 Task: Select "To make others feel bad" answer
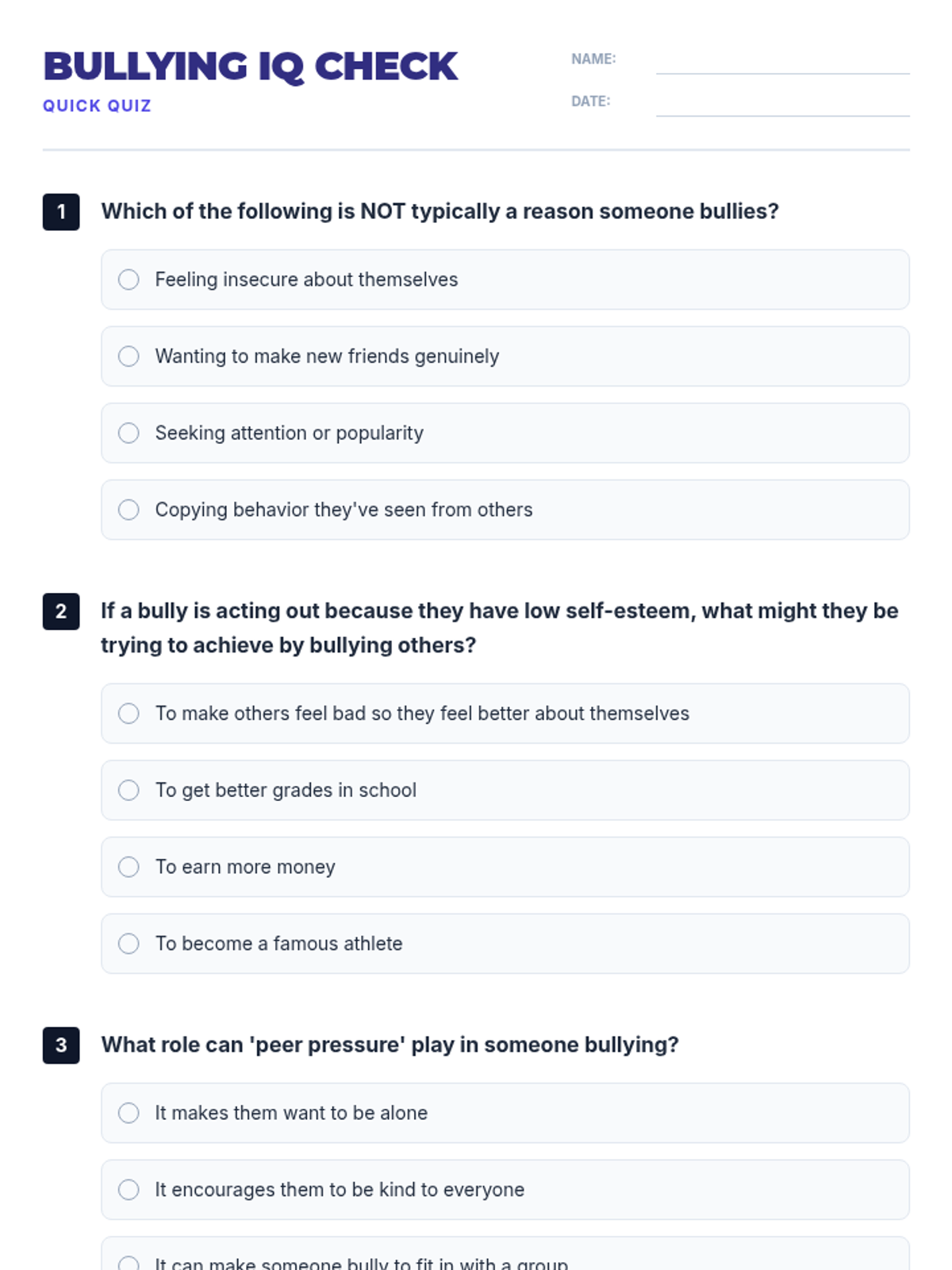tap(129, 714)
